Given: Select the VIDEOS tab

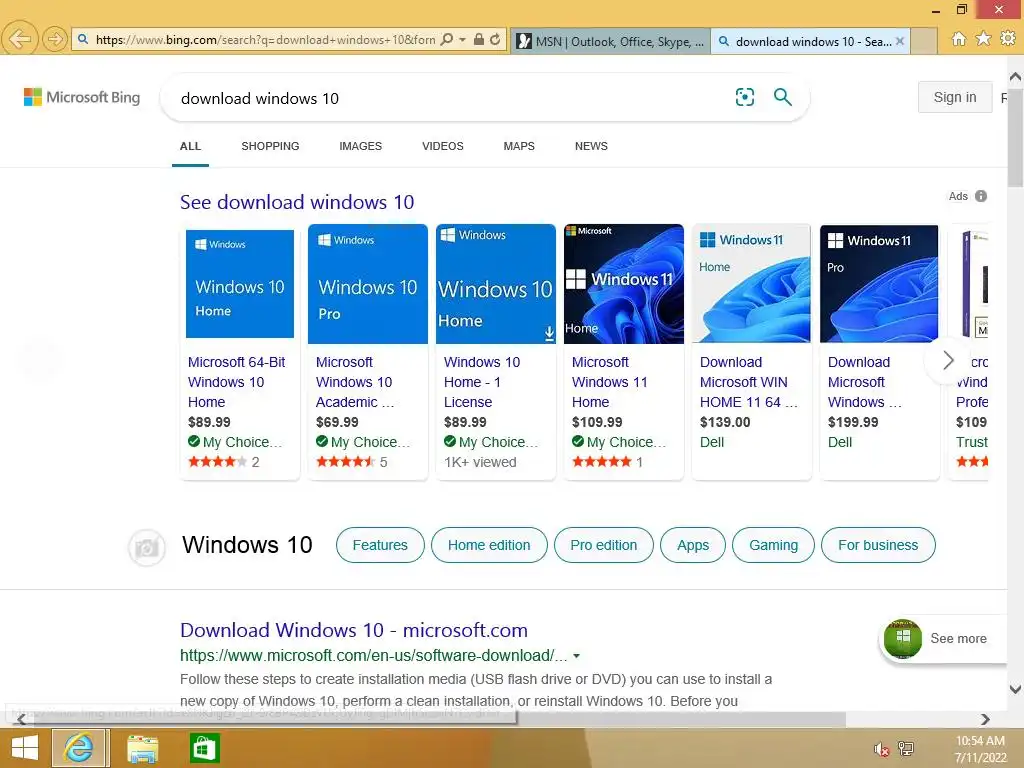Looking at the screenshot, I should (443, 146).
